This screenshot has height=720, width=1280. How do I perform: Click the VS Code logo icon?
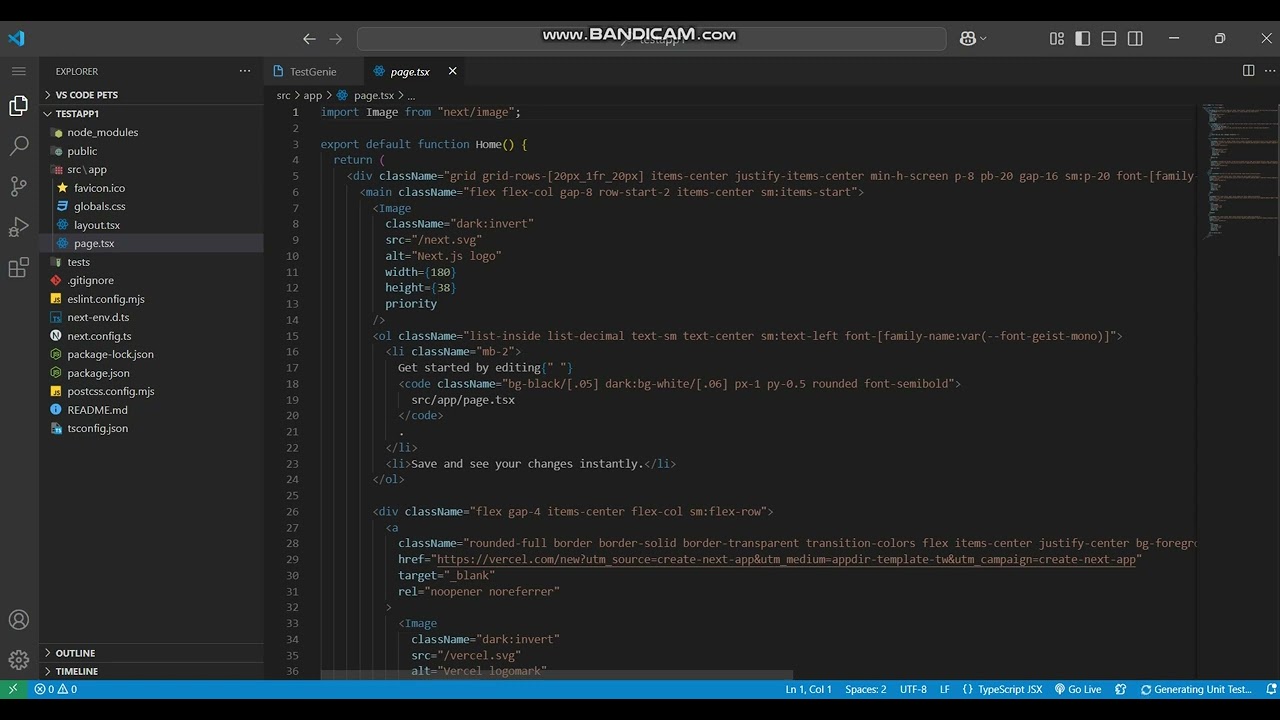tap(16, 38)
